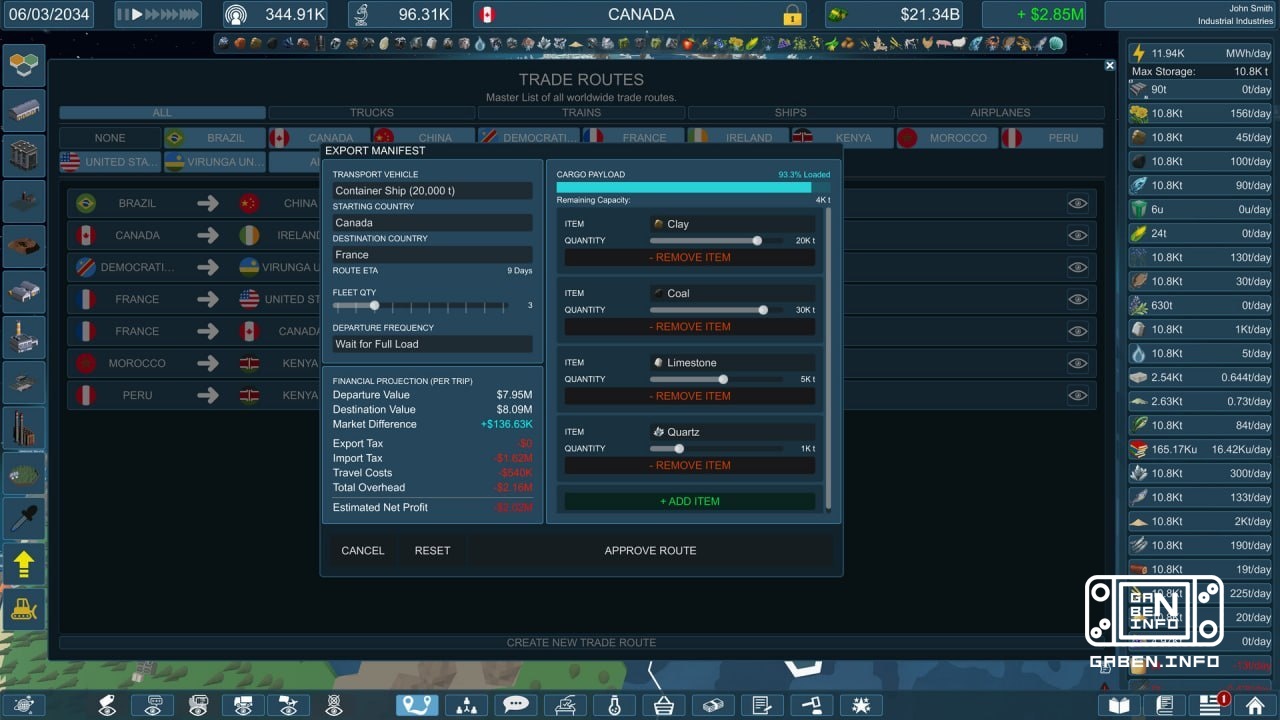This screenshot has height=720, width=1280.
Task: Open the hexagon terrain tiles menu
Action: (24, 65)
